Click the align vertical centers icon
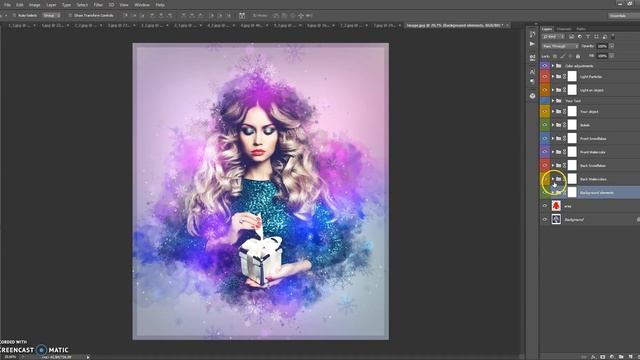The image size is (640, 360). 134,16
